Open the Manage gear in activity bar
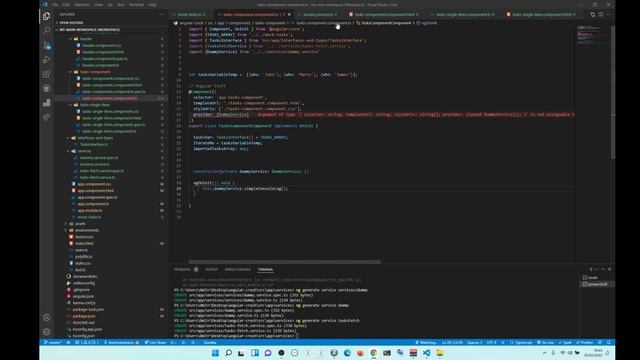 [47, 332]
